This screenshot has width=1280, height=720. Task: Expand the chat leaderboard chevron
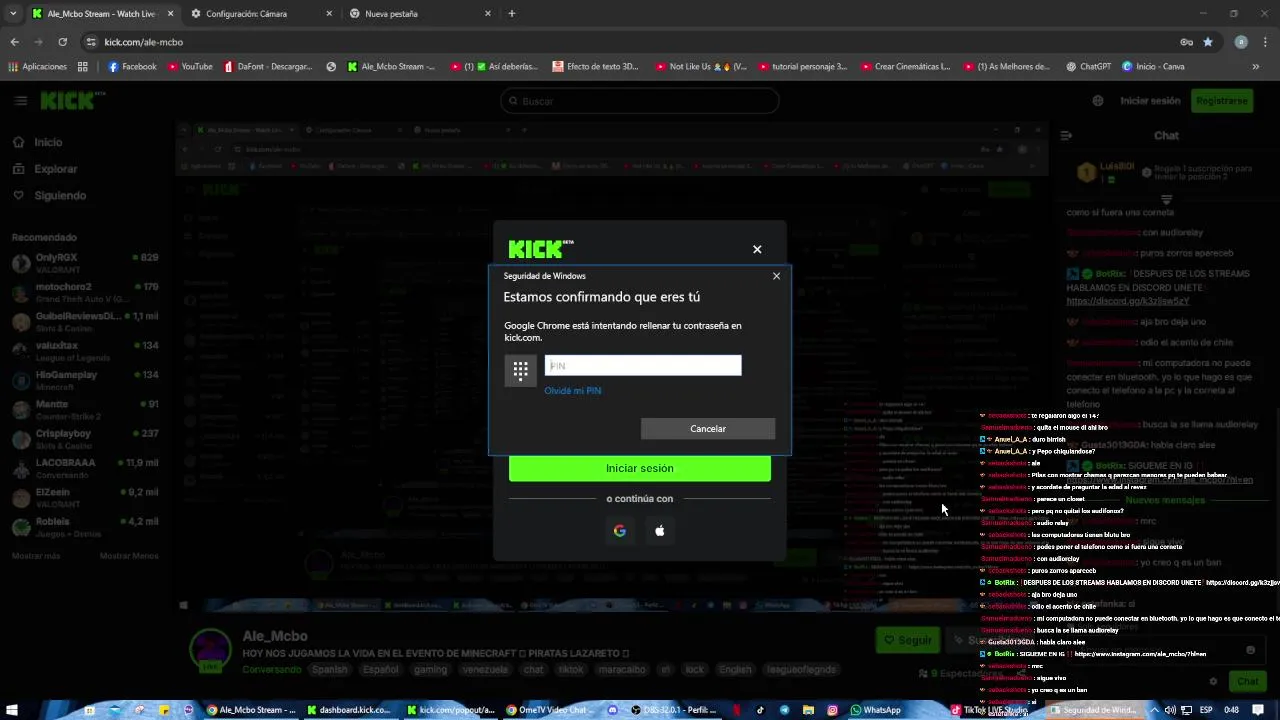(1166, 200)
